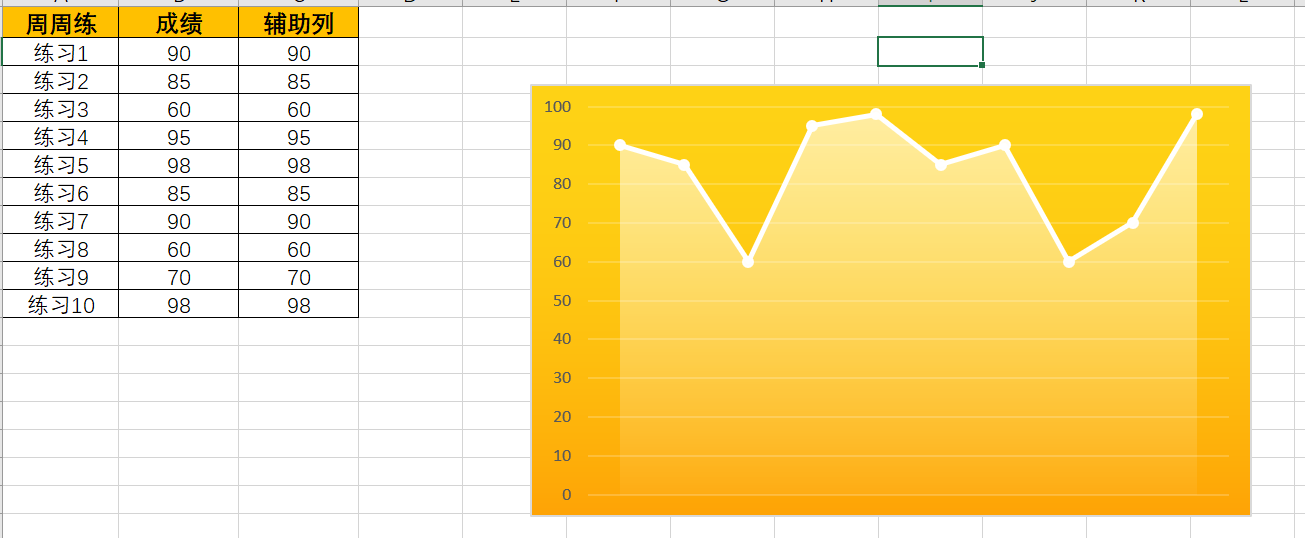Click 辅助列 value 98 in 练习10 row
This screenshot has width=1305, height=538.
(x=298, y=304)
